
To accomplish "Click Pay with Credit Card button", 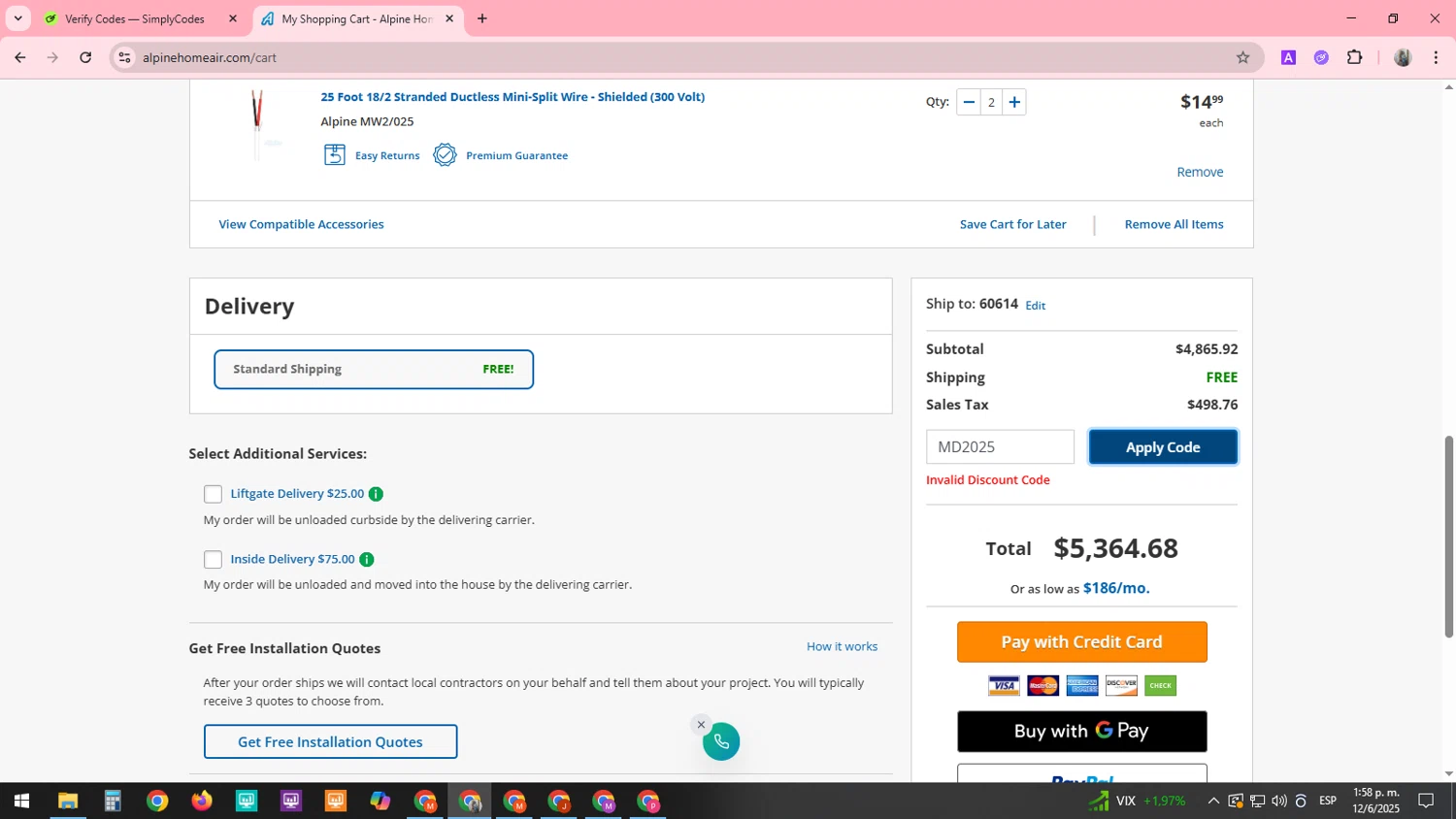I will tap(1082, 642).
